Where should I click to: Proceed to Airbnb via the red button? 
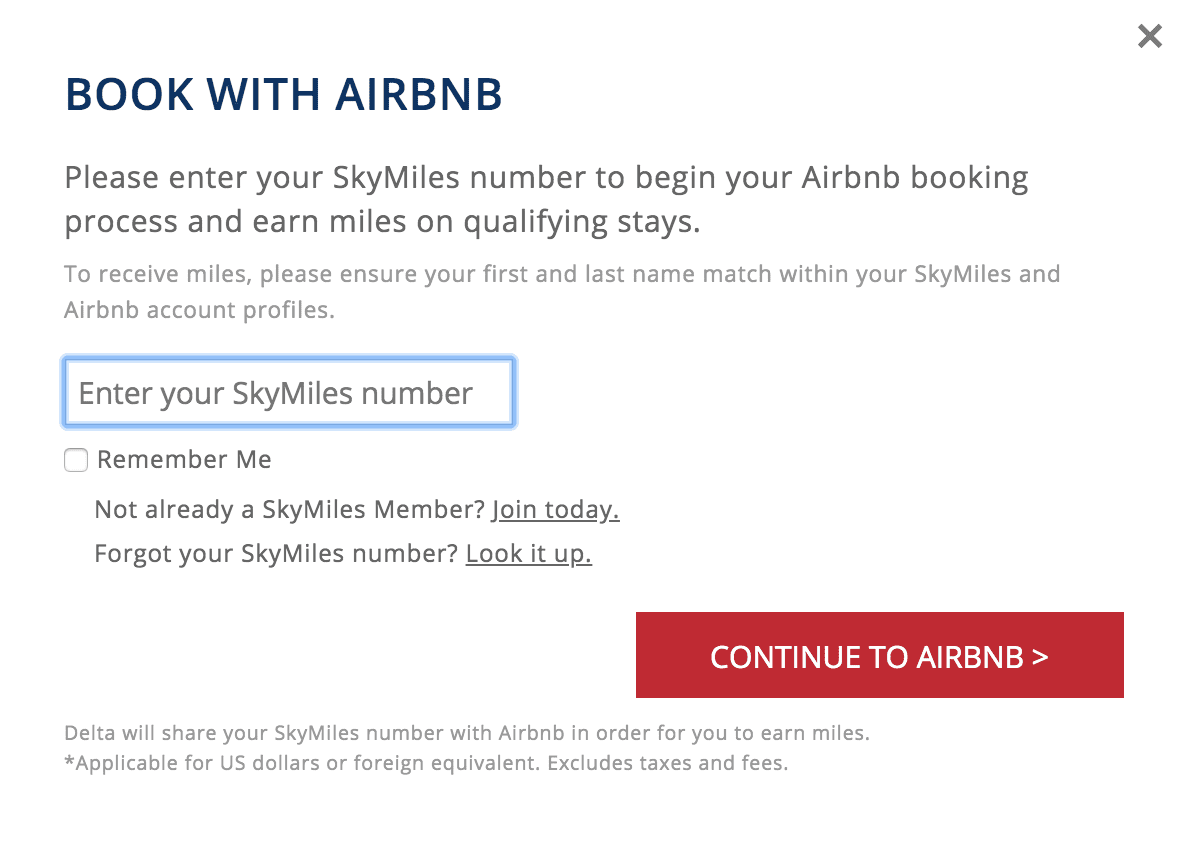879,656
